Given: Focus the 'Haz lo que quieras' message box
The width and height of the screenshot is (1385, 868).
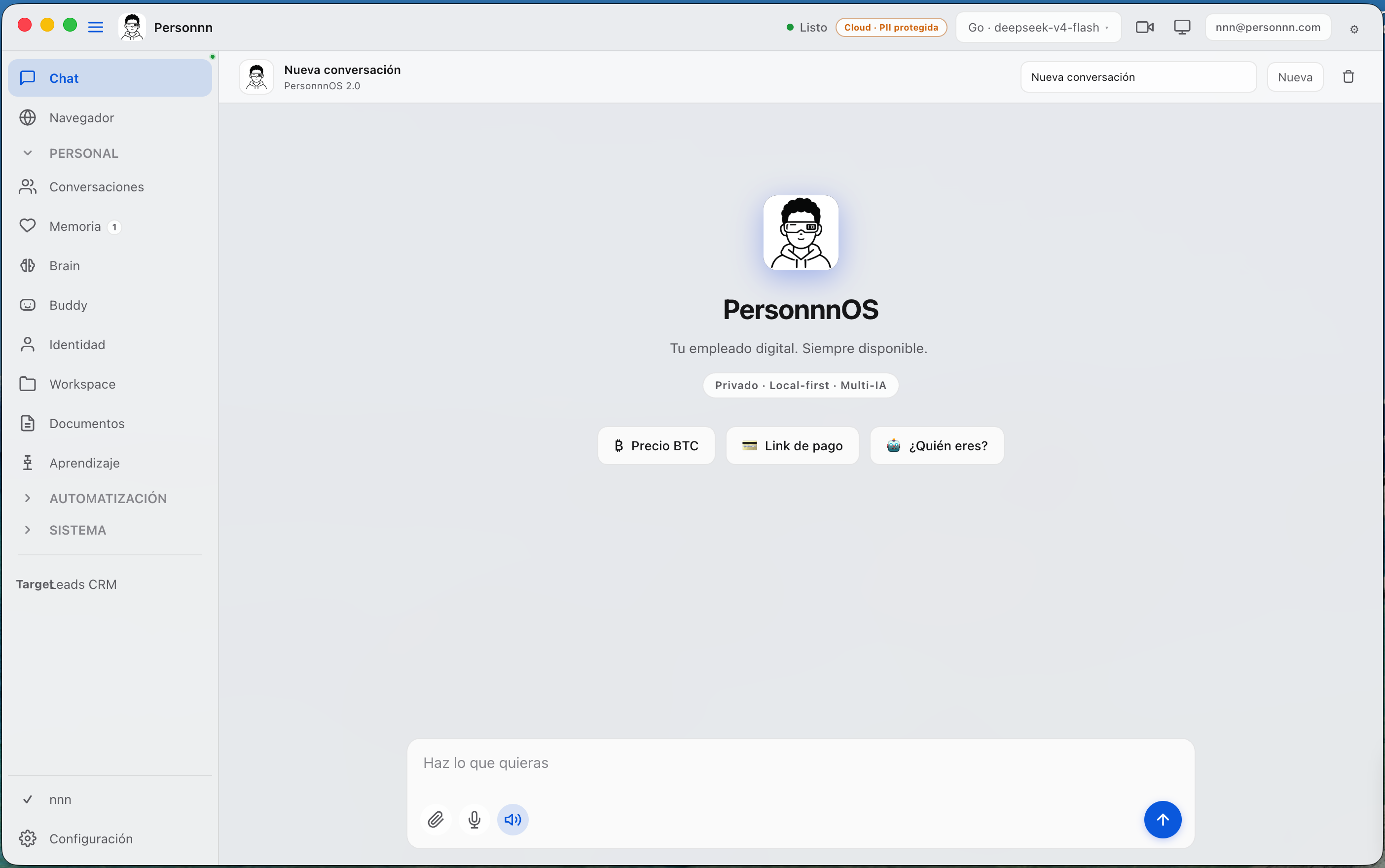Looking at the screenshot, I should click(800, 763).
